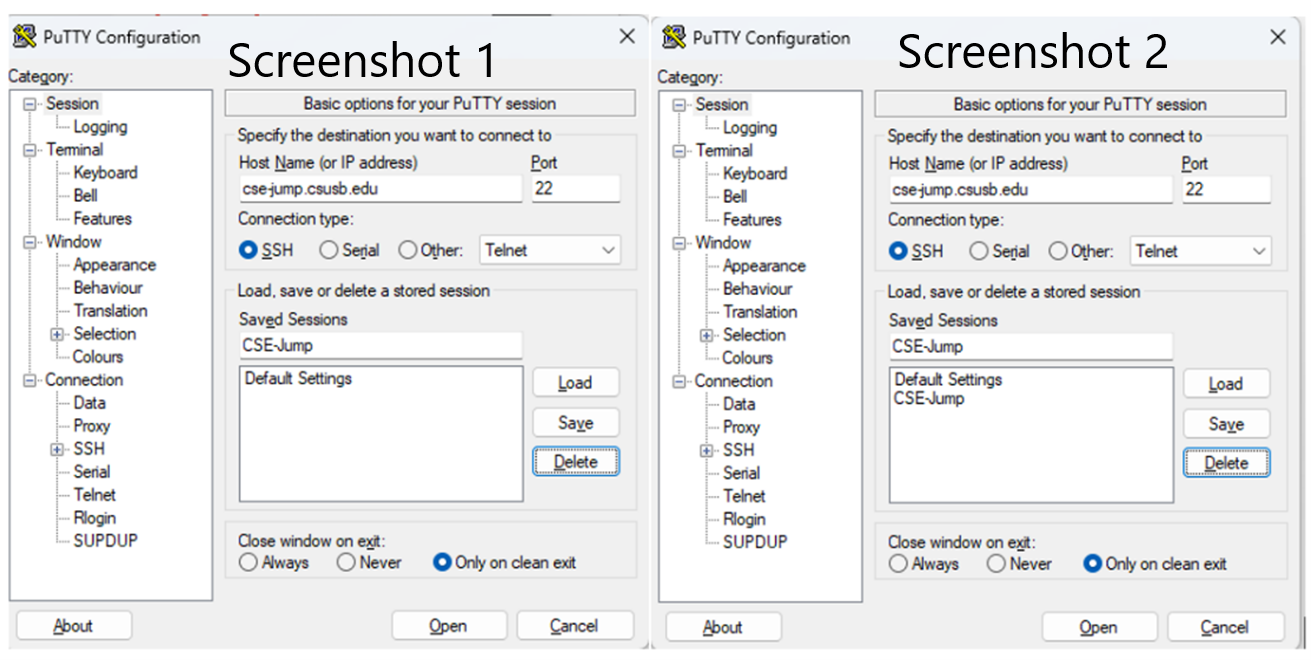This screenshot has width=1311, height=660.
Task: Open Logging category in Screenshot 1
Action: point(100,127)
